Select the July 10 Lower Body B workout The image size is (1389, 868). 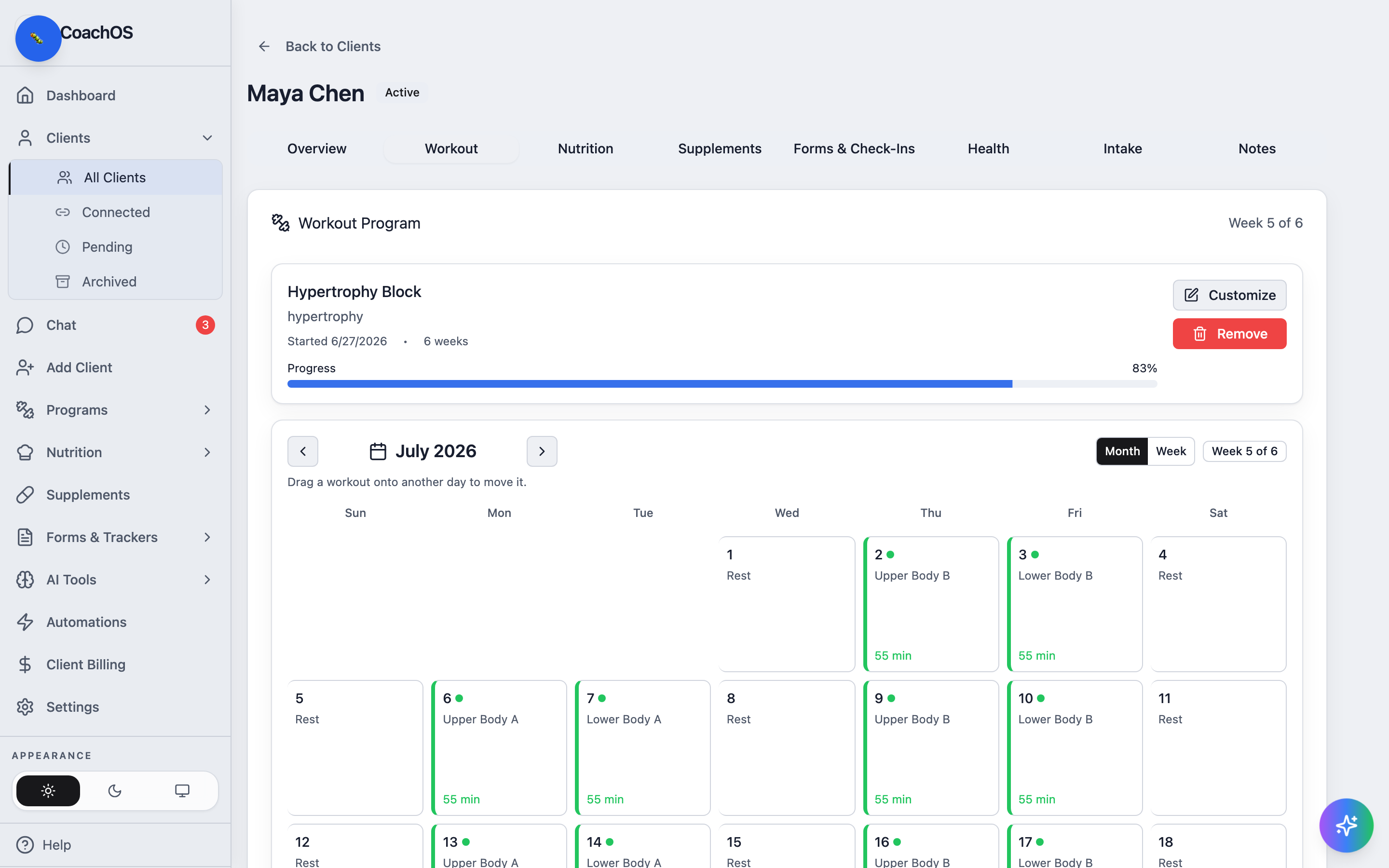tap(1075, 747)
